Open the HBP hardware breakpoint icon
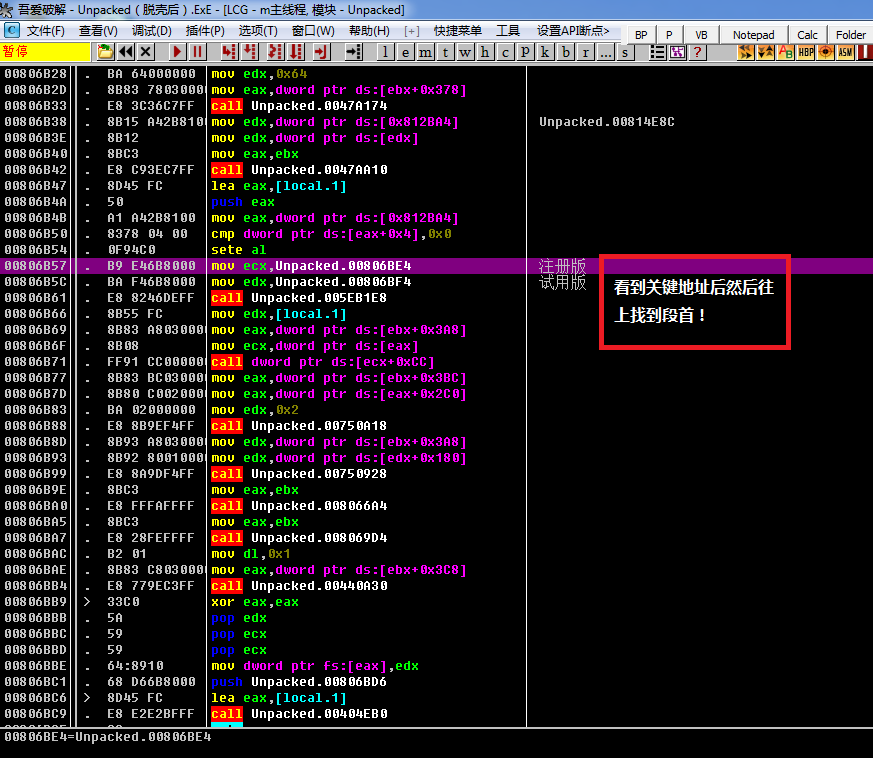 (806, 52)
